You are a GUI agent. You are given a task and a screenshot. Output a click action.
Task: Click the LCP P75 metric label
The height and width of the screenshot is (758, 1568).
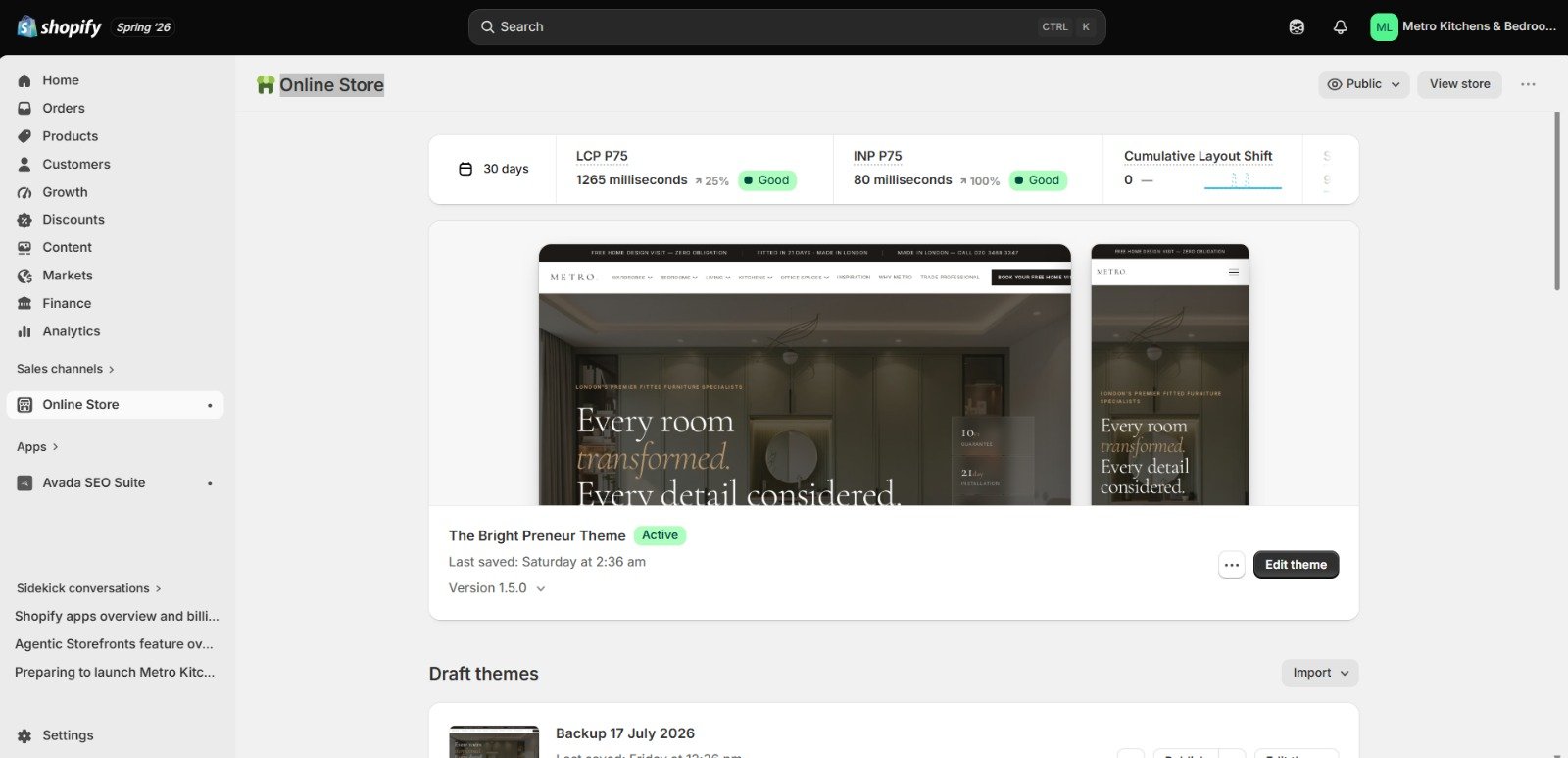[x=602, y=156]
